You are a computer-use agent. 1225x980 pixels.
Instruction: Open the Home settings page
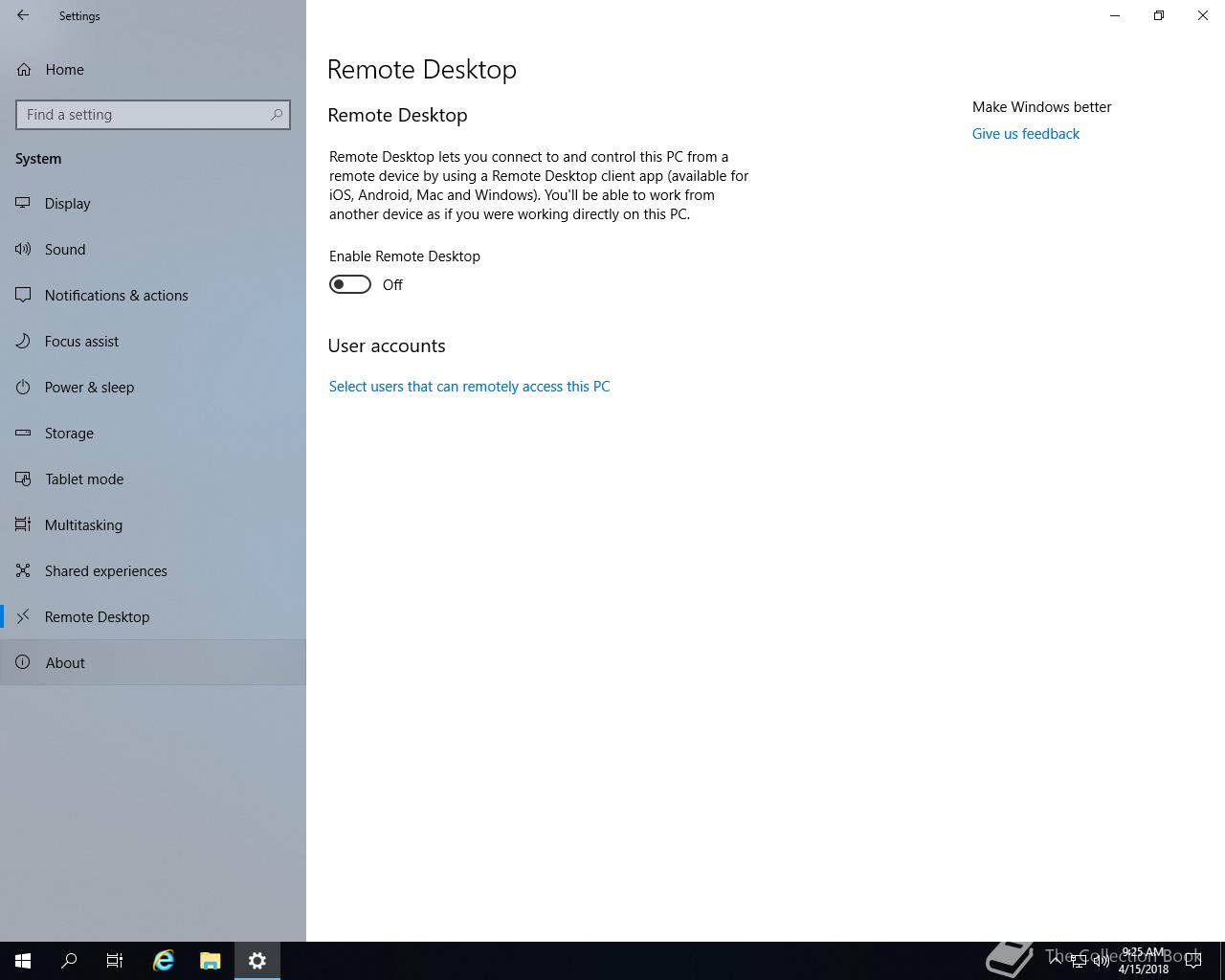[x=153, y=70]
